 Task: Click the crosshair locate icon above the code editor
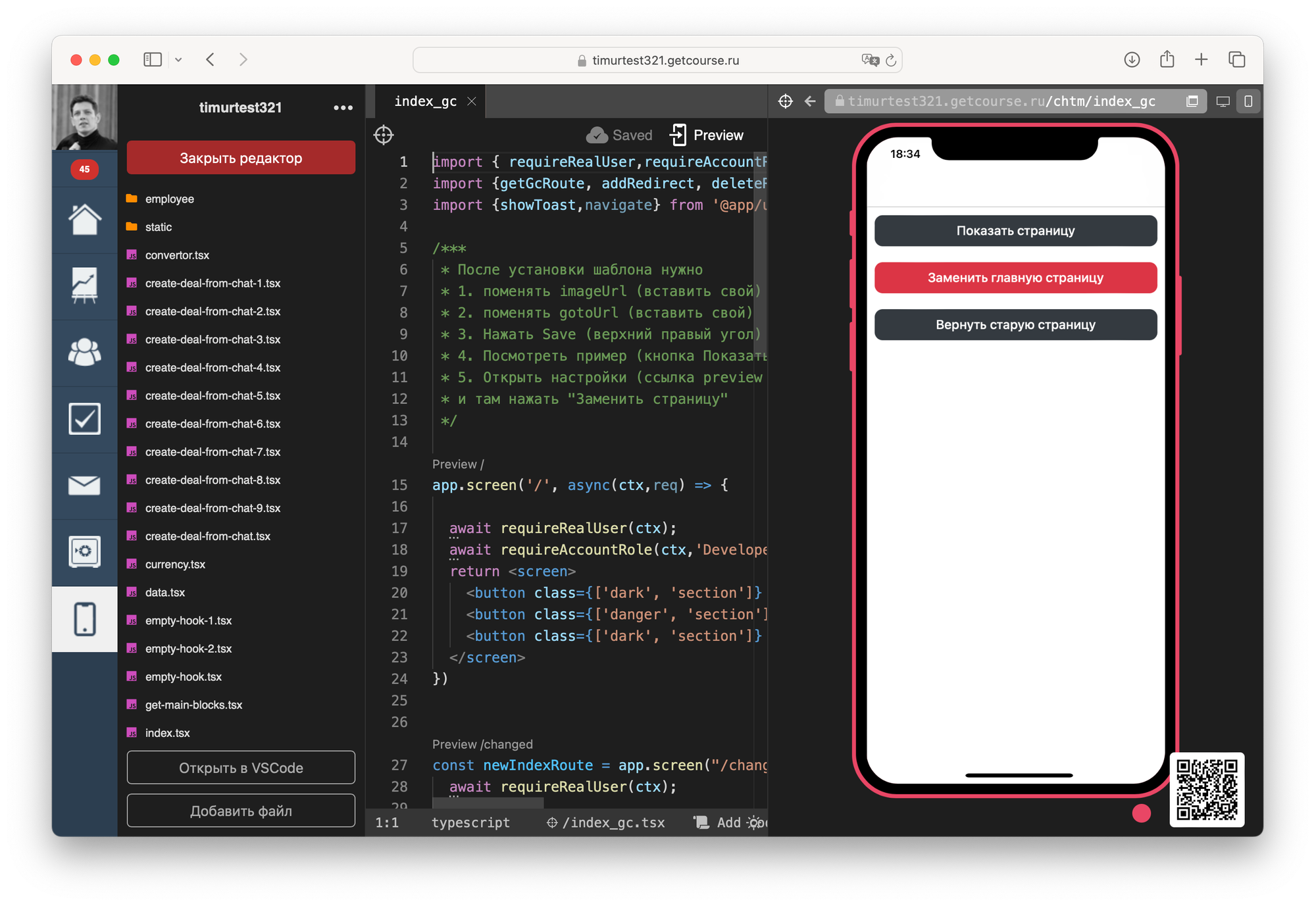(x=384, y=136)
